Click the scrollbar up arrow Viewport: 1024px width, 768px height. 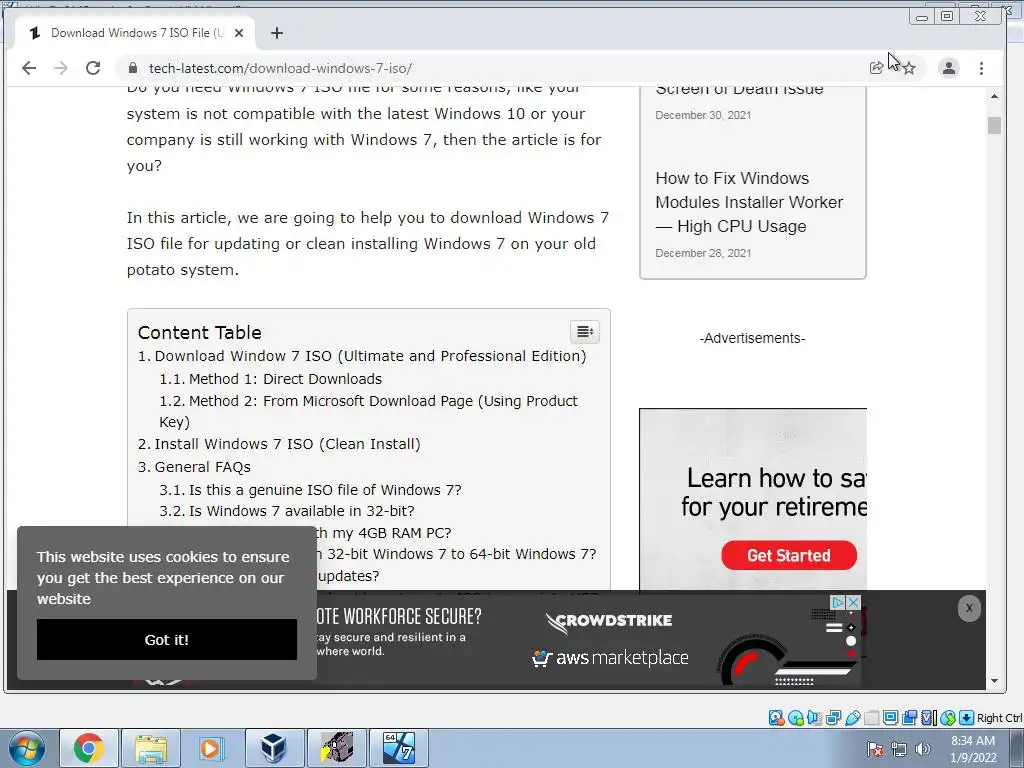point(994,97)
